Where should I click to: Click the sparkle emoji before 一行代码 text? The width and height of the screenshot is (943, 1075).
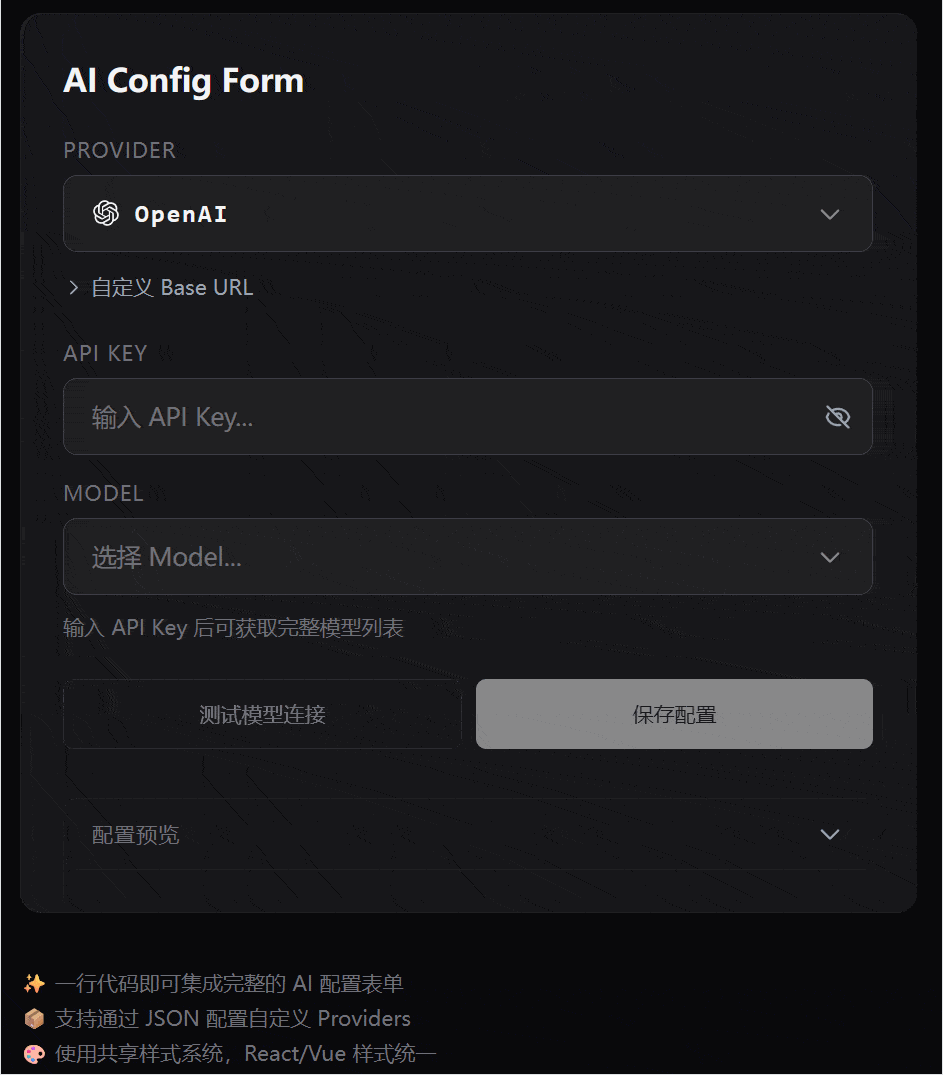pyautogui.click(x=33, y=983)
